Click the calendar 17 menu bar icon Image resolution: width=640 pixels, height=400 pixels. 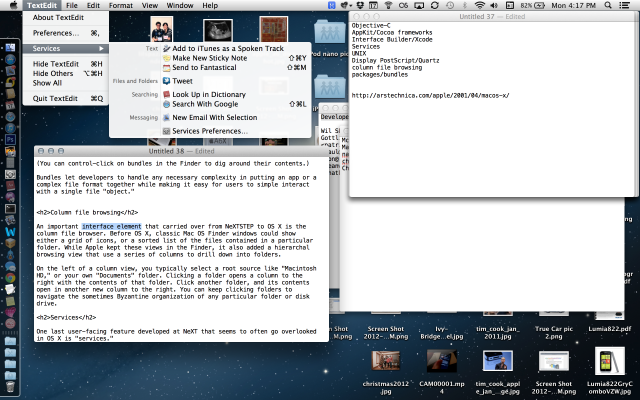[x=373, y=5]
